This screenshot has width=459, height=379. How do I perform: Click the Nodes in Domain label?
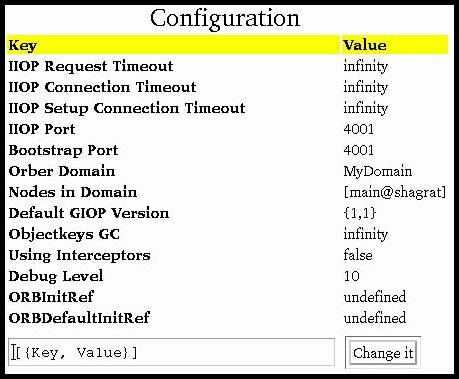pos(73,192)
